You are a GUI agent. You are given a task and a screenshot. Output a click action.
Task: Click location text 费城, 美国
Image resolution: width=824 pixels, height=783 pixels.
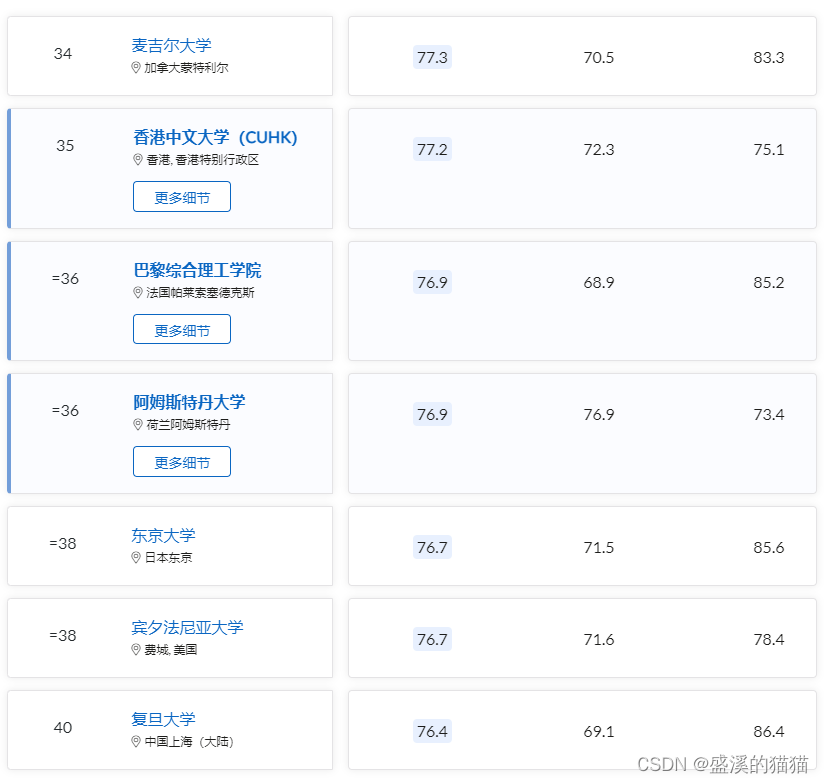click(x=171, y=650)
